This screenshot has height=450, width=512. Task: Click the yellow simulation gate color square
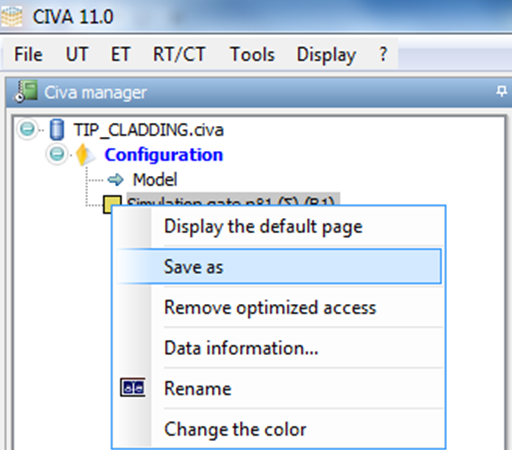(111, 202)
